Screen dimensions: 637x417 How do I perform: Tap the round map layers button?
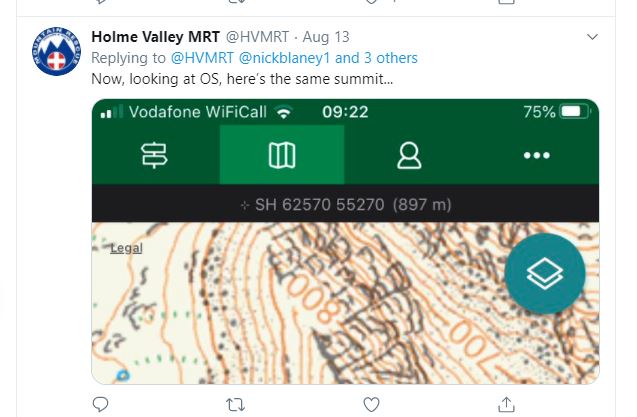point(544,275)
